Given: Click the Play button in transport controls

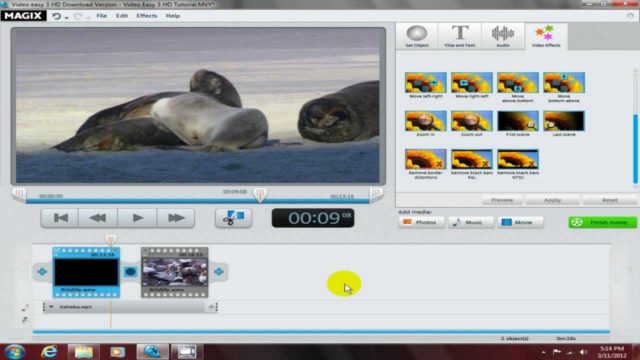Looking at the screenshot, I should 137,218.
